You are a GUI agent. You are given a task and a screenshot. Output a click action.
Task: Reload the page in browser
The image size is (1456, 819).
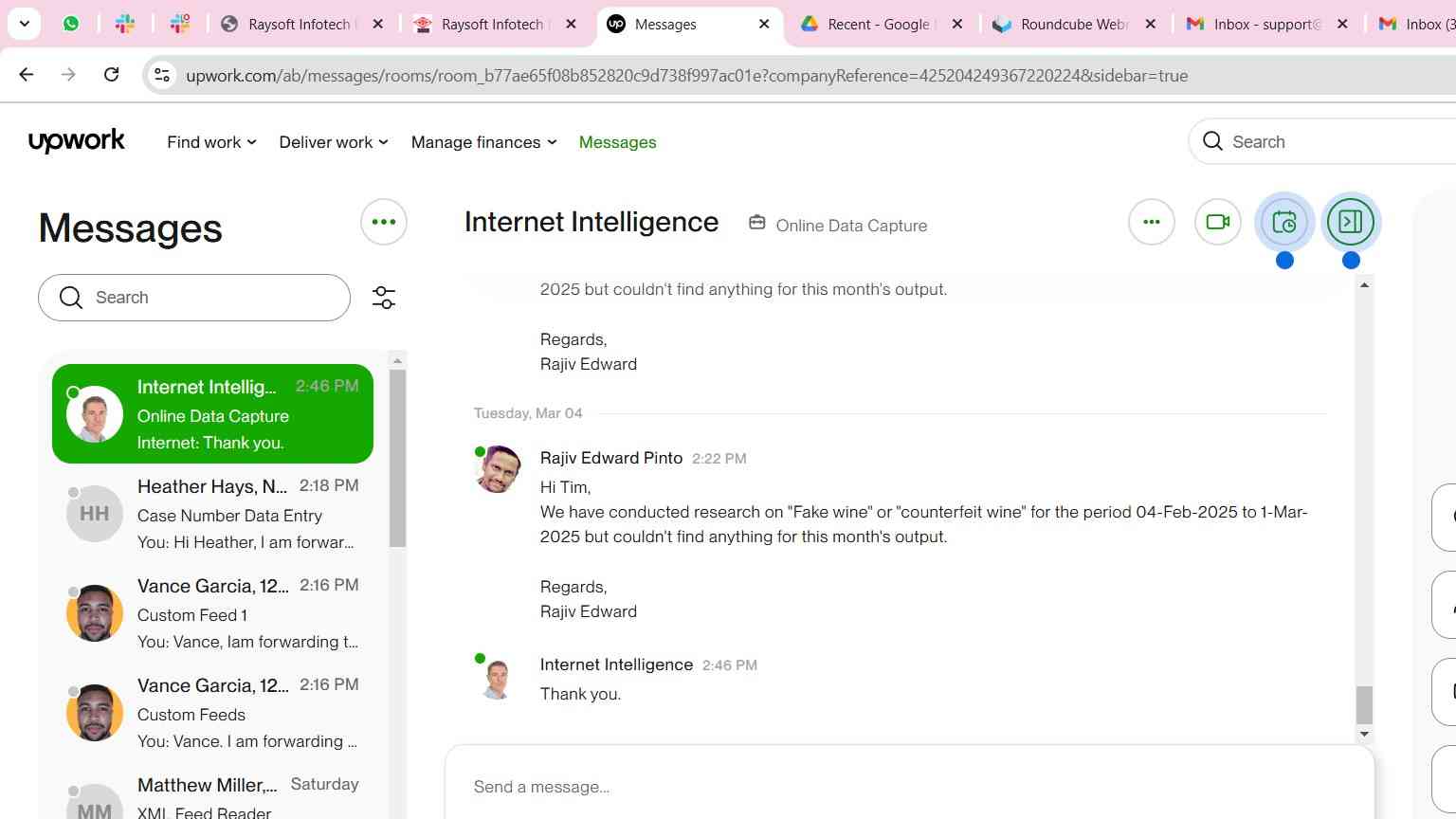[111, 75]
